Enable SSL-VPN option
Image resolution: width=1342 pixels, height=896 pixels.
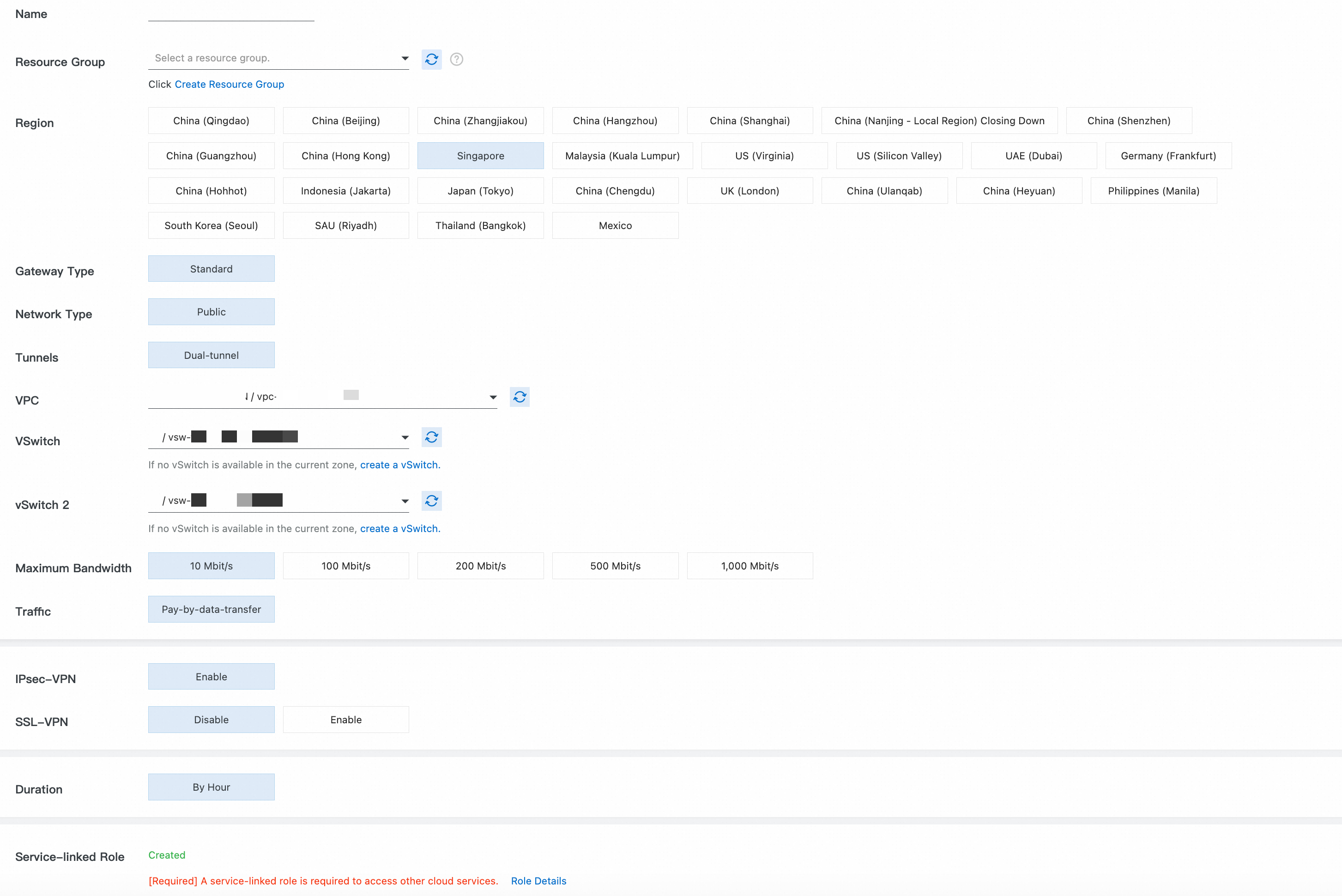[345, 720]
